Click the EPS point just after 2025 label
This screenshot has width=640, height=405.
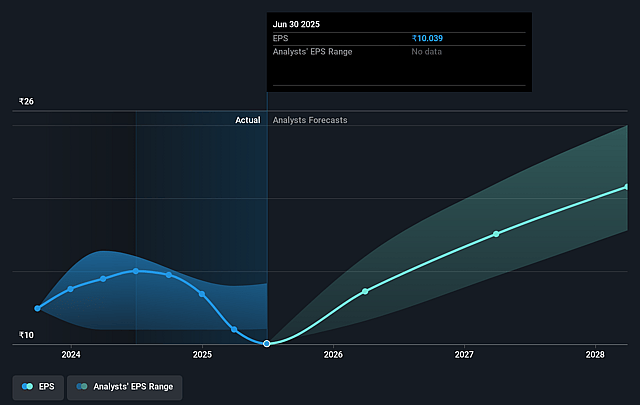(x=202, y=294)
